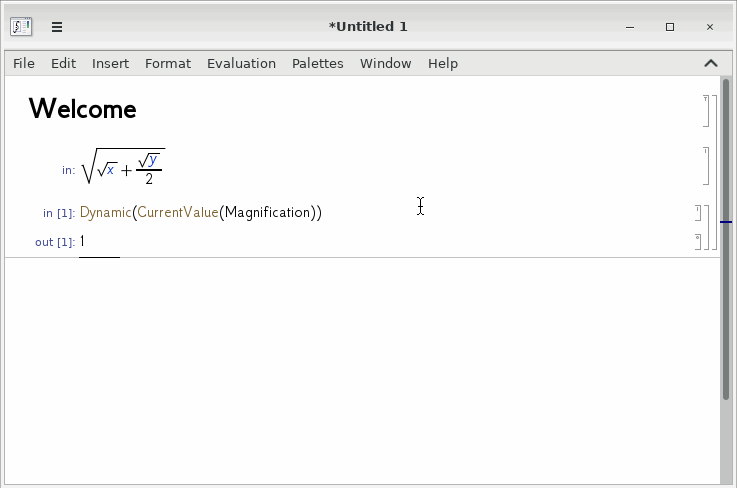Viewport: 737px width, 488px height.
Task: Select the Dynamic input cell bracket
Action: 698,213
